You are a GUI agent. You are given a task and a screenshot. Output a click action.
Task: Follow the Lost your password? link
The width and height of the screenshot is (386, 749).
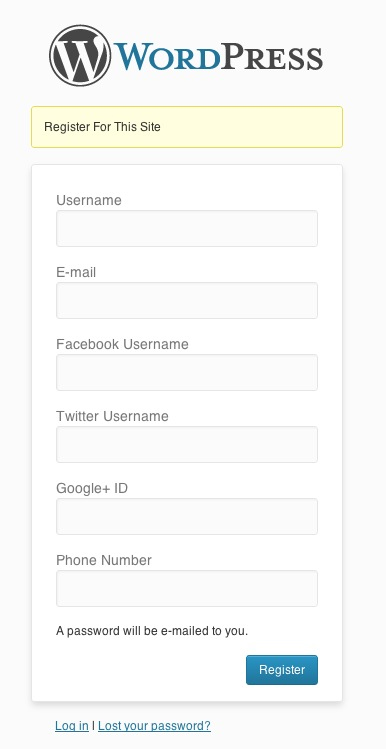coord(154,726)
